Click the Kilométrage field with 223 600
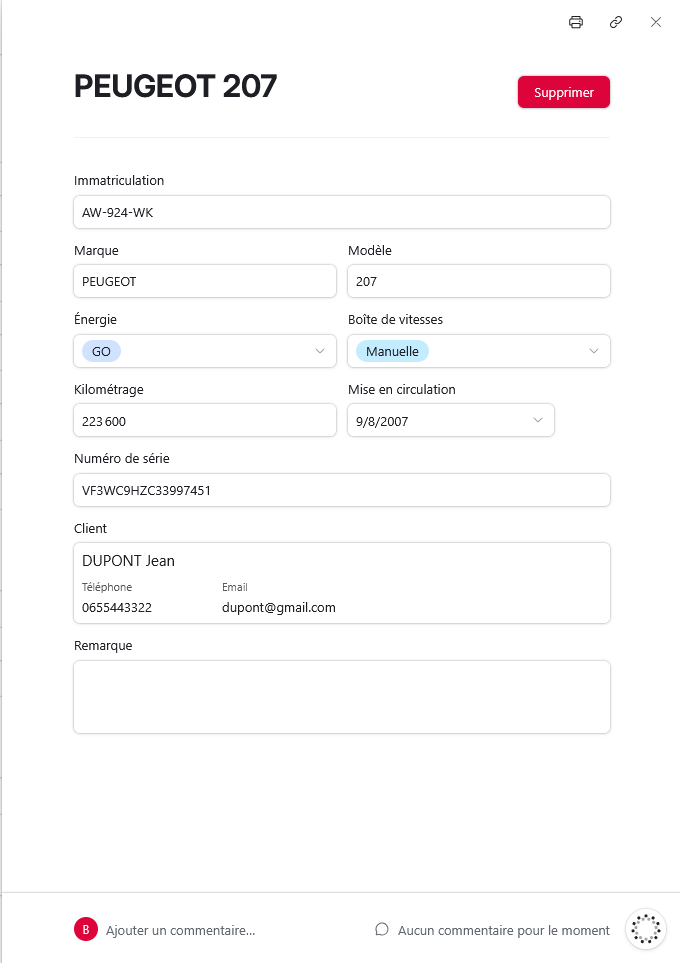 tap(205, 421)
